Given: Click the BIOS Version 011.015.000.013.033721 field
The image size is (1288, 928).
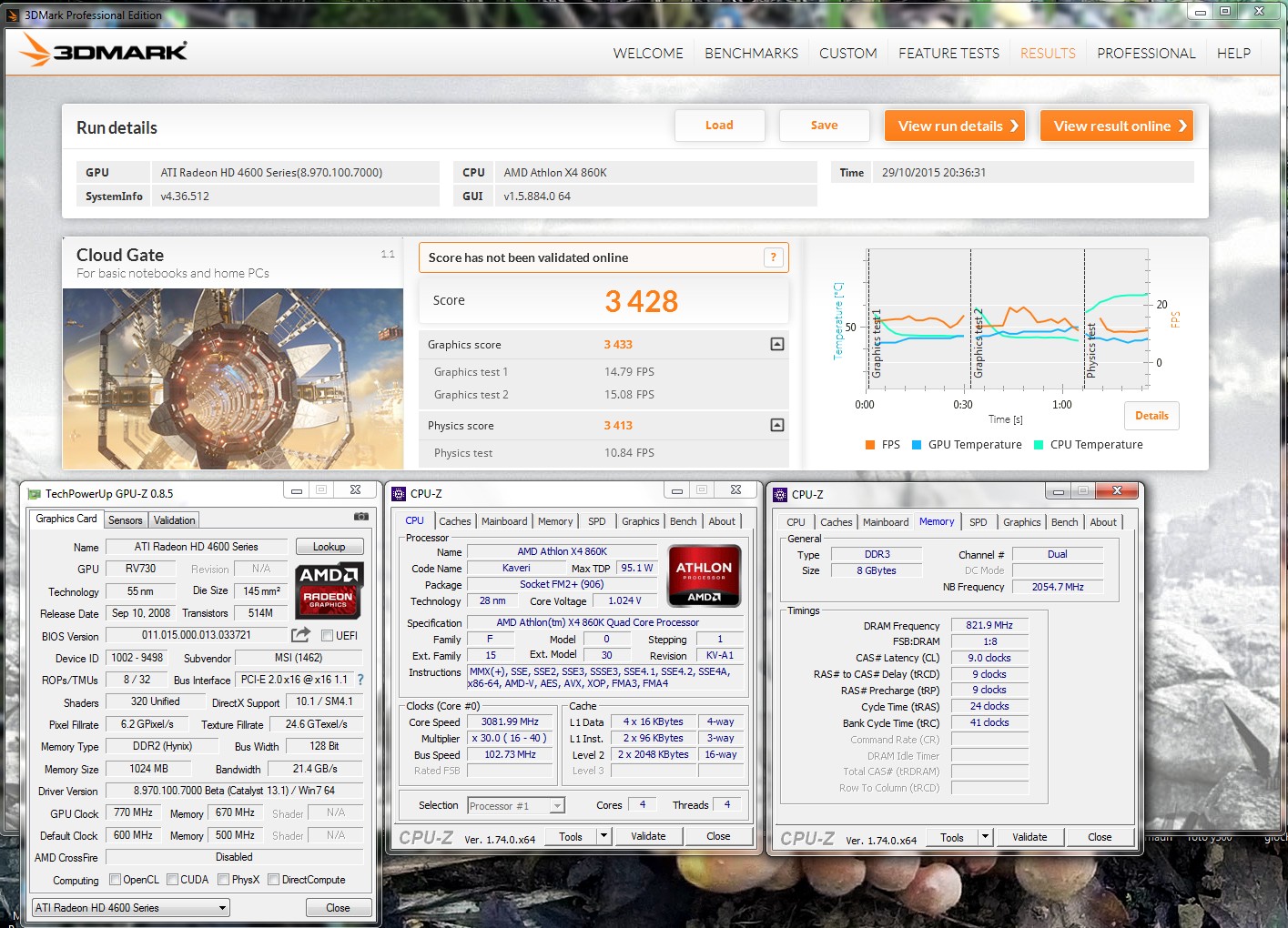Looking at the screenshot, I should (x=197, y=635).
